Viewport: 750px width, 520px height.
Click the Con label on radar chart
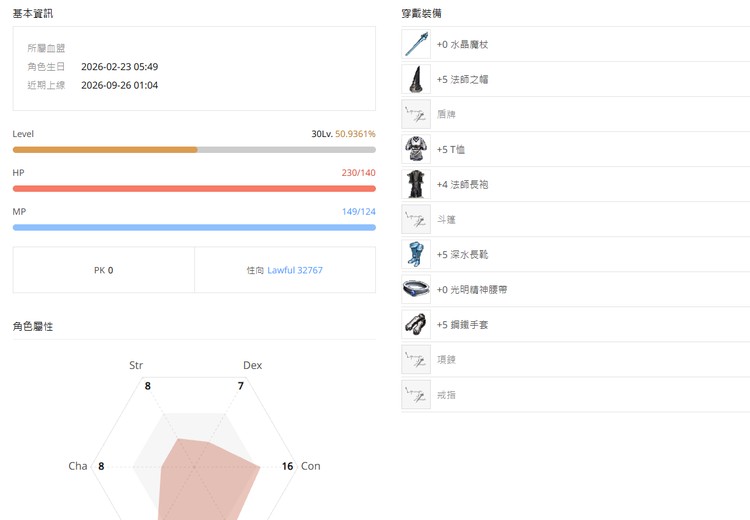click(x=310, y=466)
